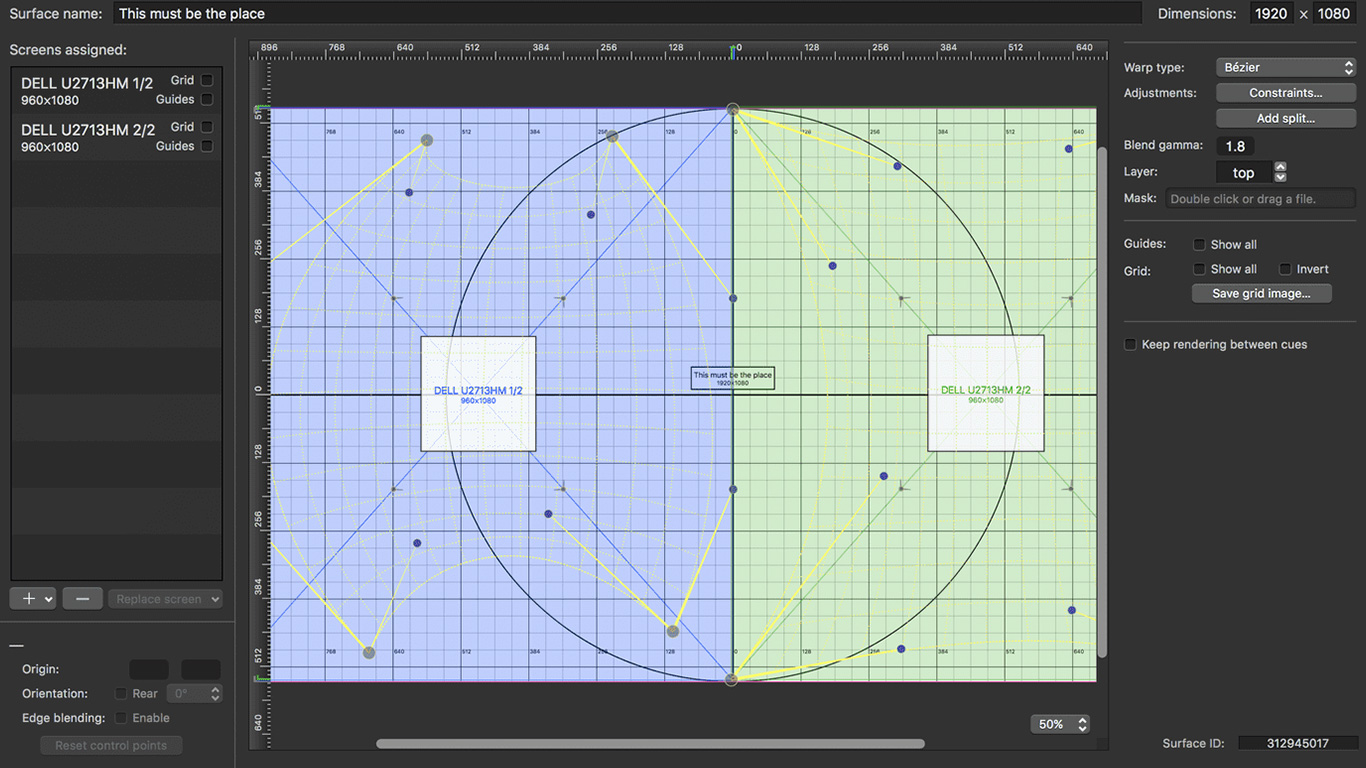Enable Guides Show all checkbox
Screen dimensions: 1366x768
click(x=1199, y=244)
